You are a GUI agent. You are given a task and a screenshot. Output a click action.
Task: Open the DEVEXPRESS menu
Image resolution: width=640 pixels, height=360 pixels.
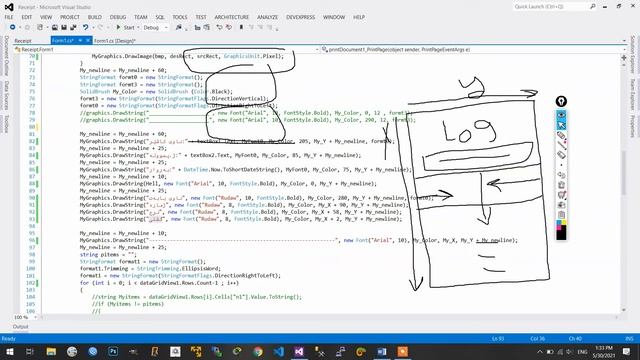click(300, 17)
